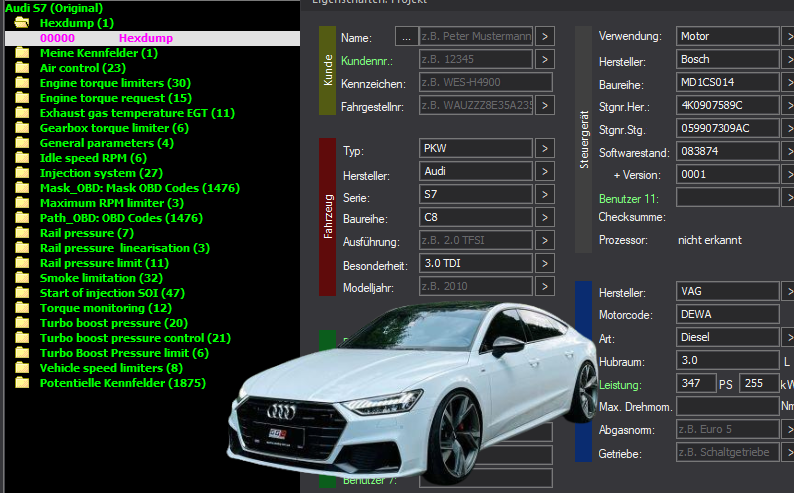
Task: Click the Injection system folder icon
Action: pos(22,173)
